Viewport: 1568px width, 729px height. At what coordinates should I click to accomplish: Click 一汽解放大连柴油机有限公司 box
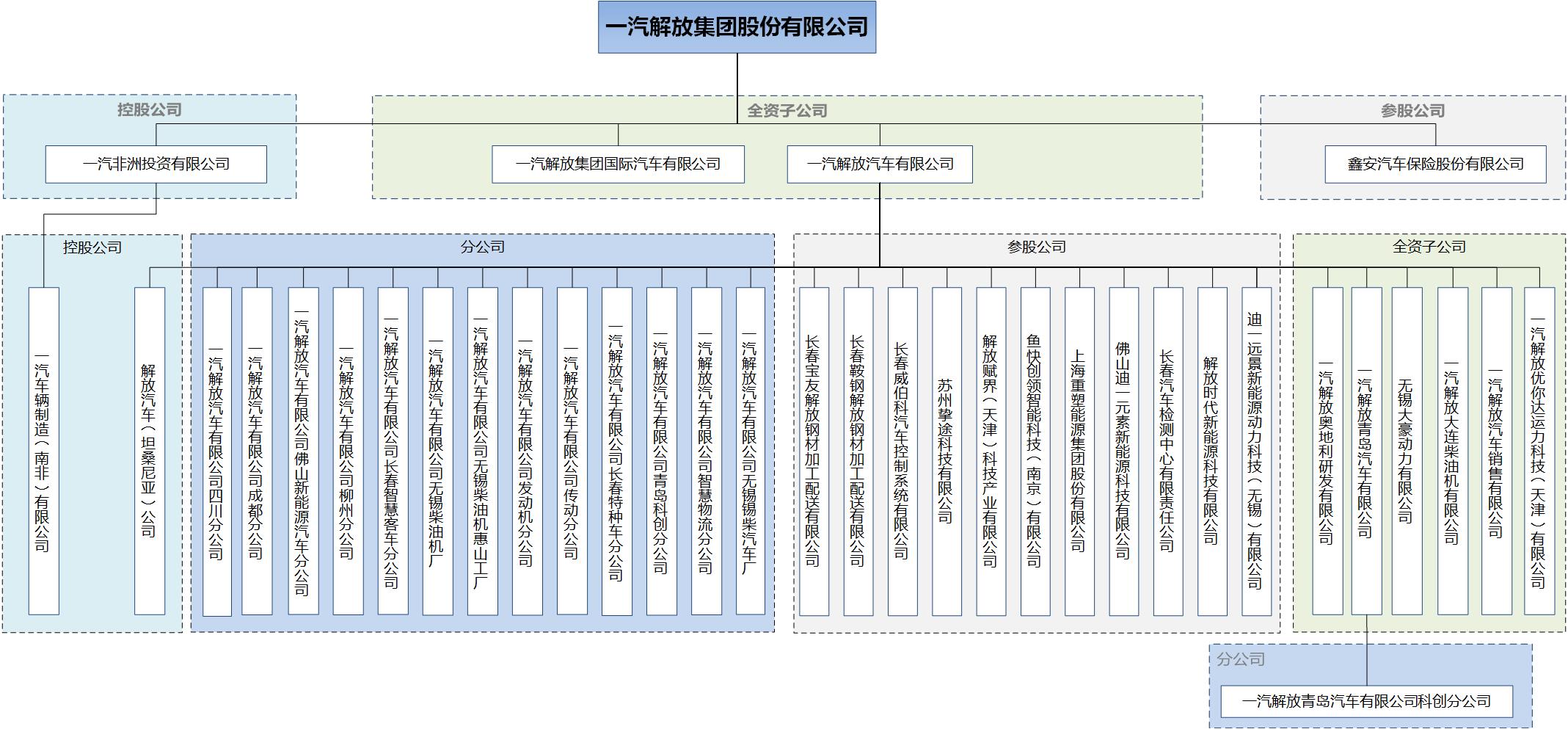[x=1452, y=451]
